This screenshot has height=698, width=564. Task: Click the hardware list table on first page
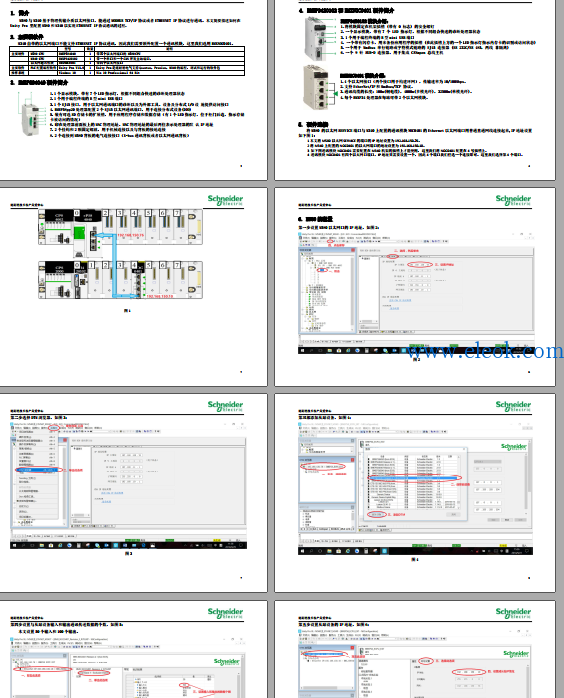tap(127, 61)
